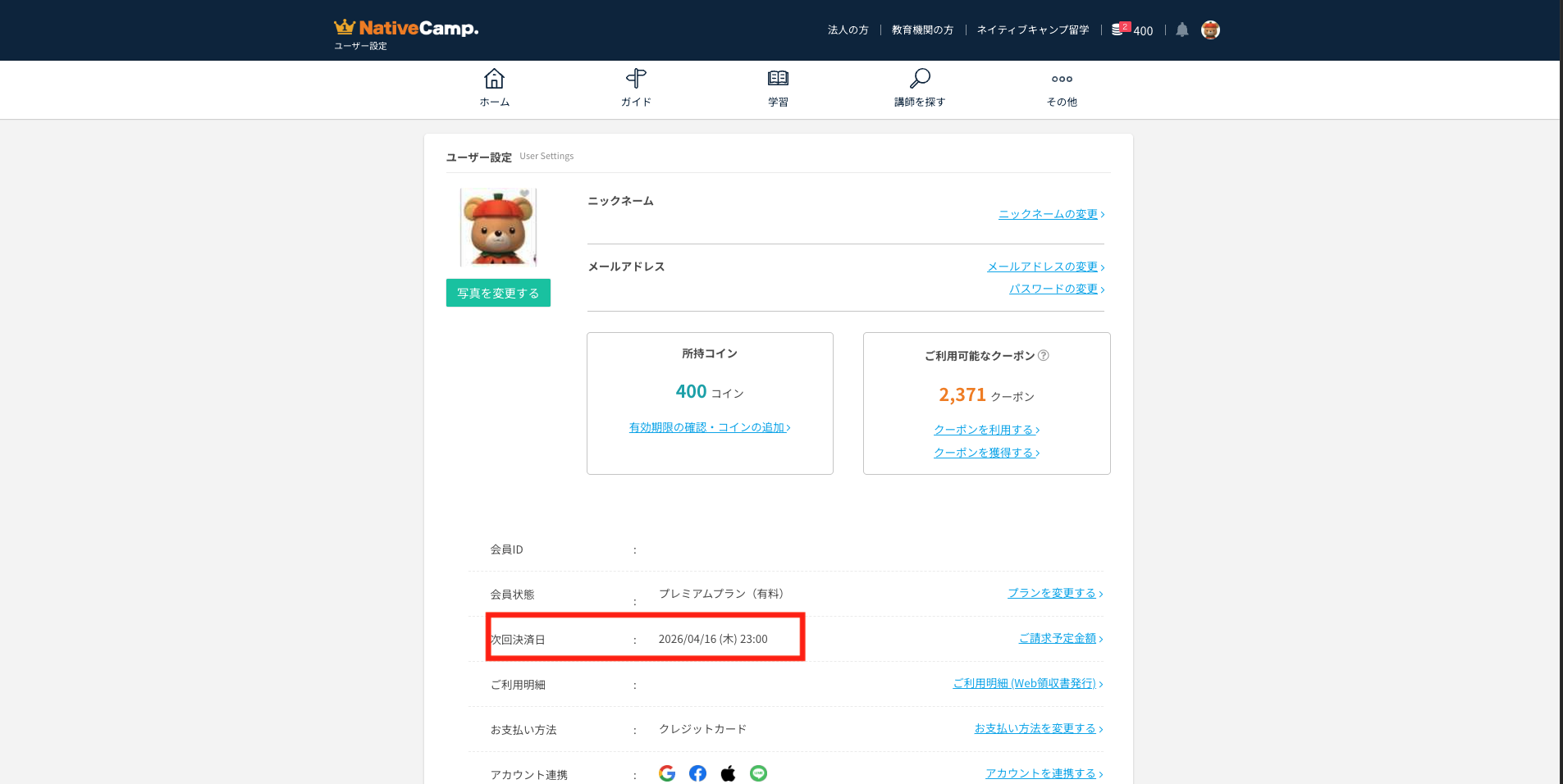Viewport: 1563px width, 784px height.
Task: Click the プランを変更する link
Action: (1054, 593)
